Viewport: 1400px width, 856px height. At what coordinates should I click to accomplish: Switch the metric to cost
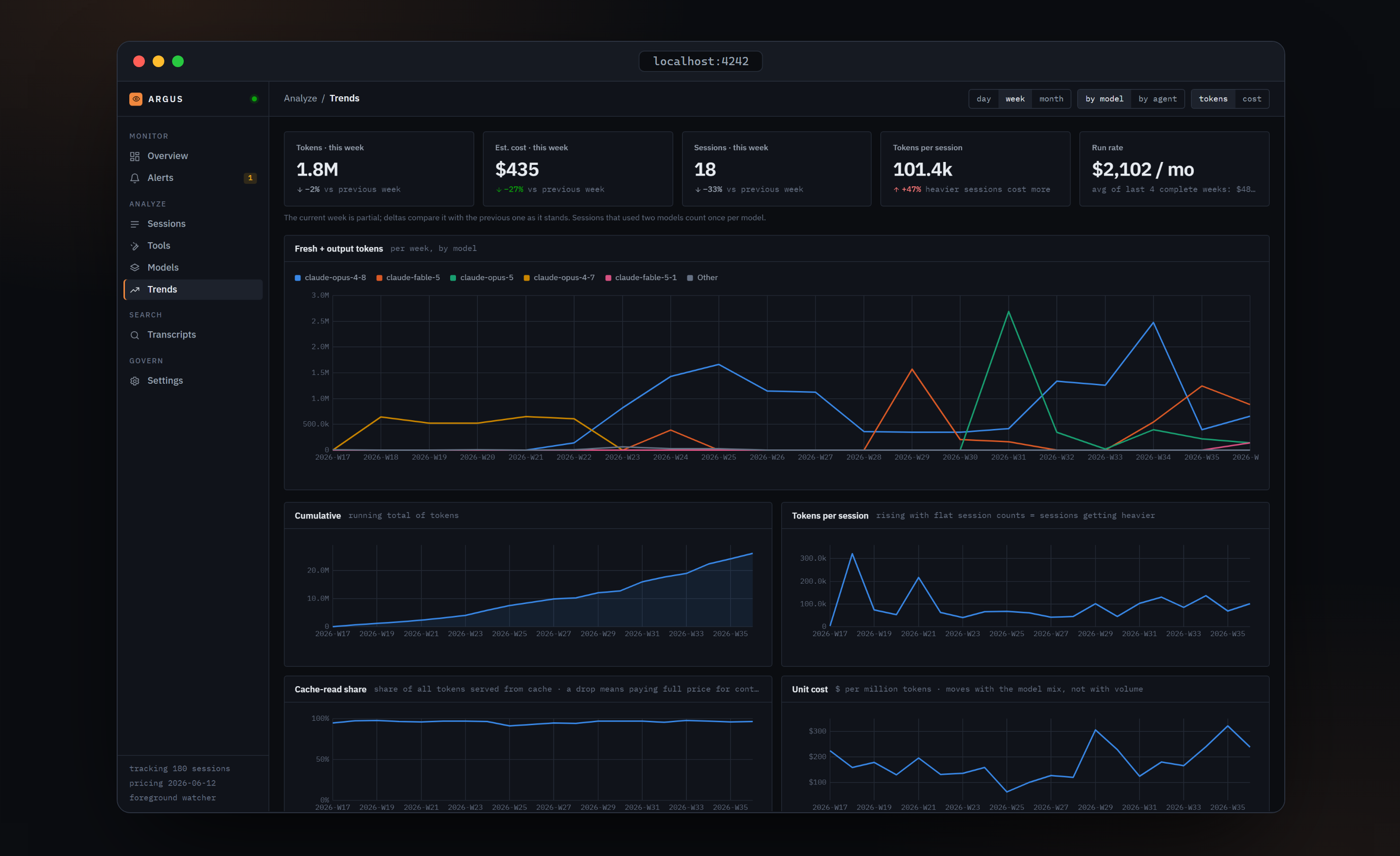click(x=1252, y=99)
